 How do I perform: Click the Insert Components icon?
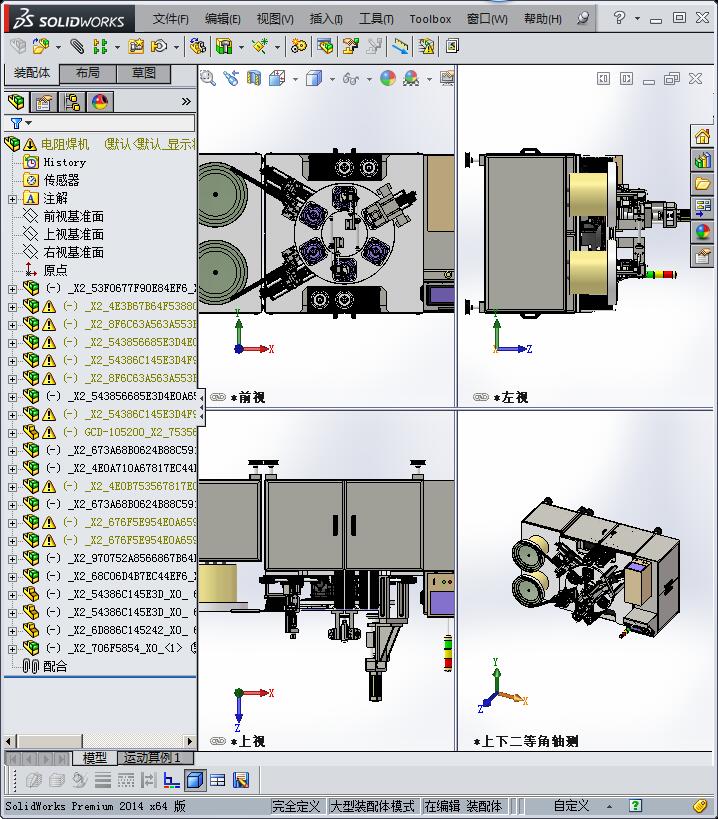click(x=41, y=46)
